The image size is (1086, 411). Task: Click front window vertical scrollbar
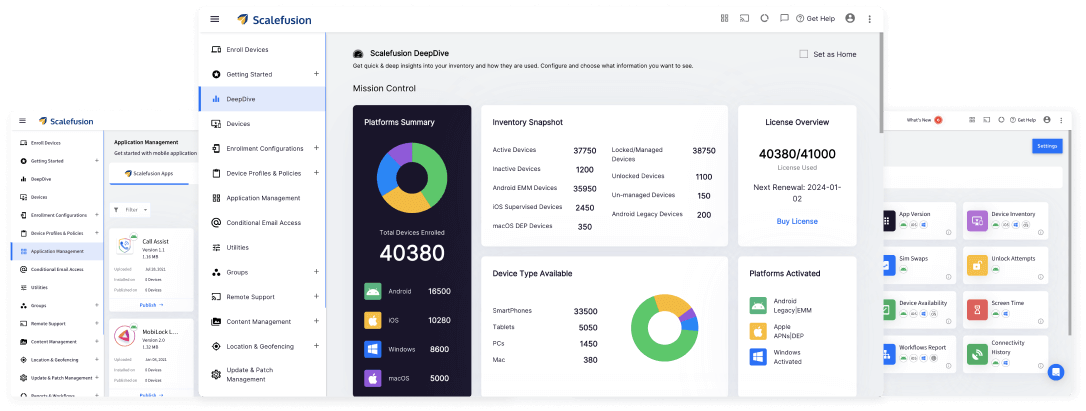880,83
